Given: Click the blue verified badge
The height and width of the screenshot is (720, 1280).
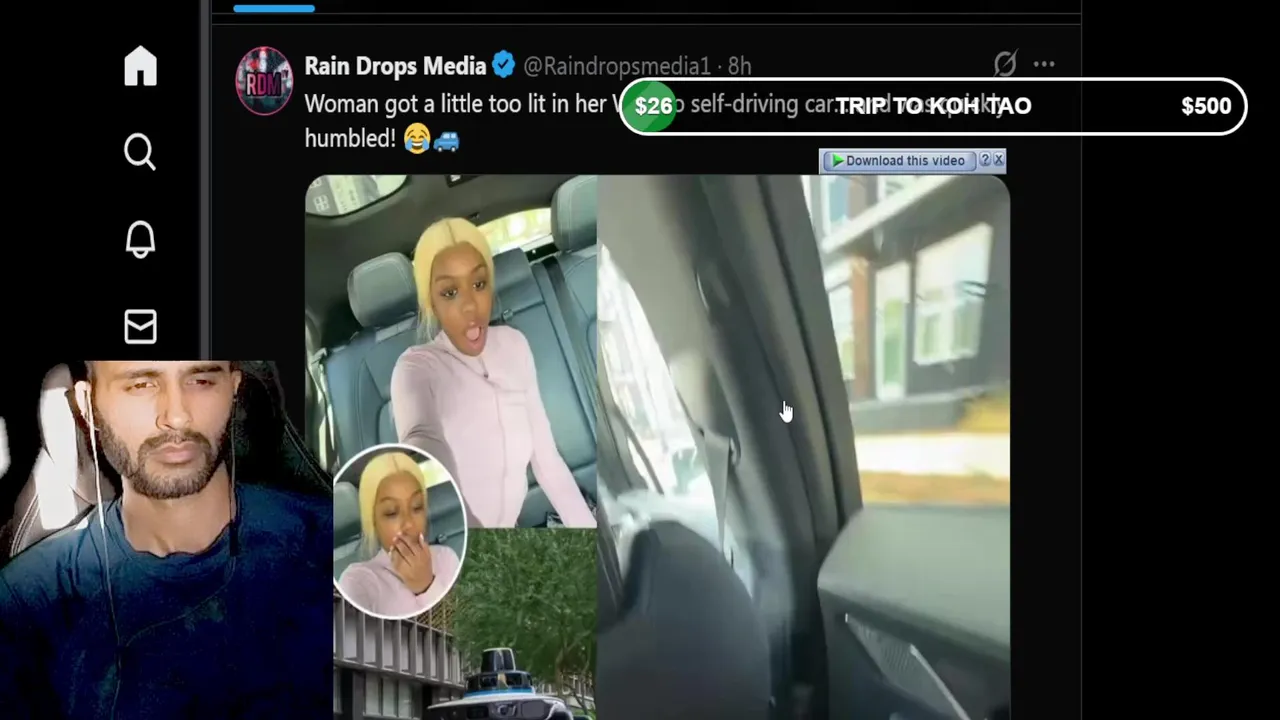Looking at the screenshot, I should [x=503, y=66].
